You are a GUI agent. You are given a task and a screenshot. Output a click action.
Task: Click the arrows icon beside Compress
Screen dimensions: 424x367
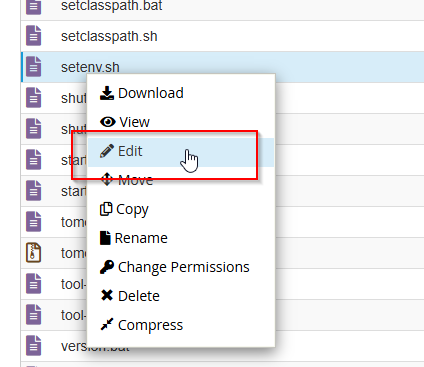tap(107, 324)
